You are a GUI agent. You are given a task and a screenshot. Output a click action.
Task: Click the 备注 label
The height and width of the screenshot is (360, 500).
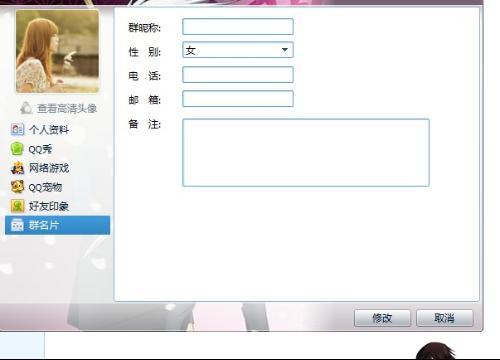coord(144,125)
